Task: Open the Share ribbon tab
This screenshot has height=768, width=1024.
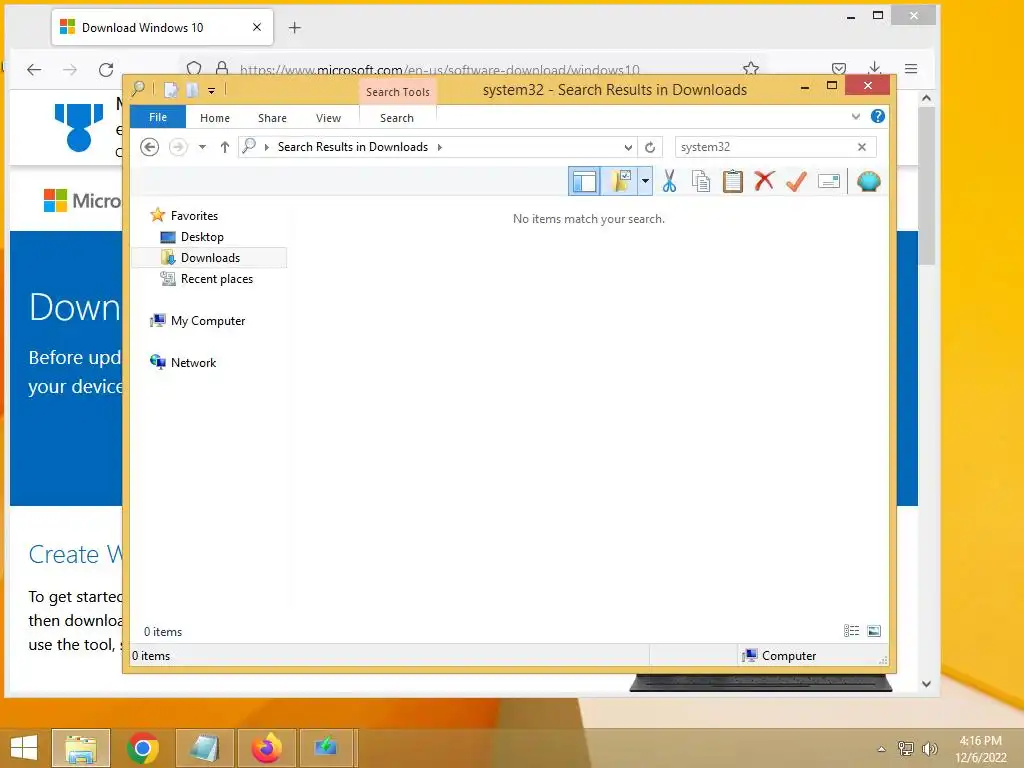Action: click(272, 118)
